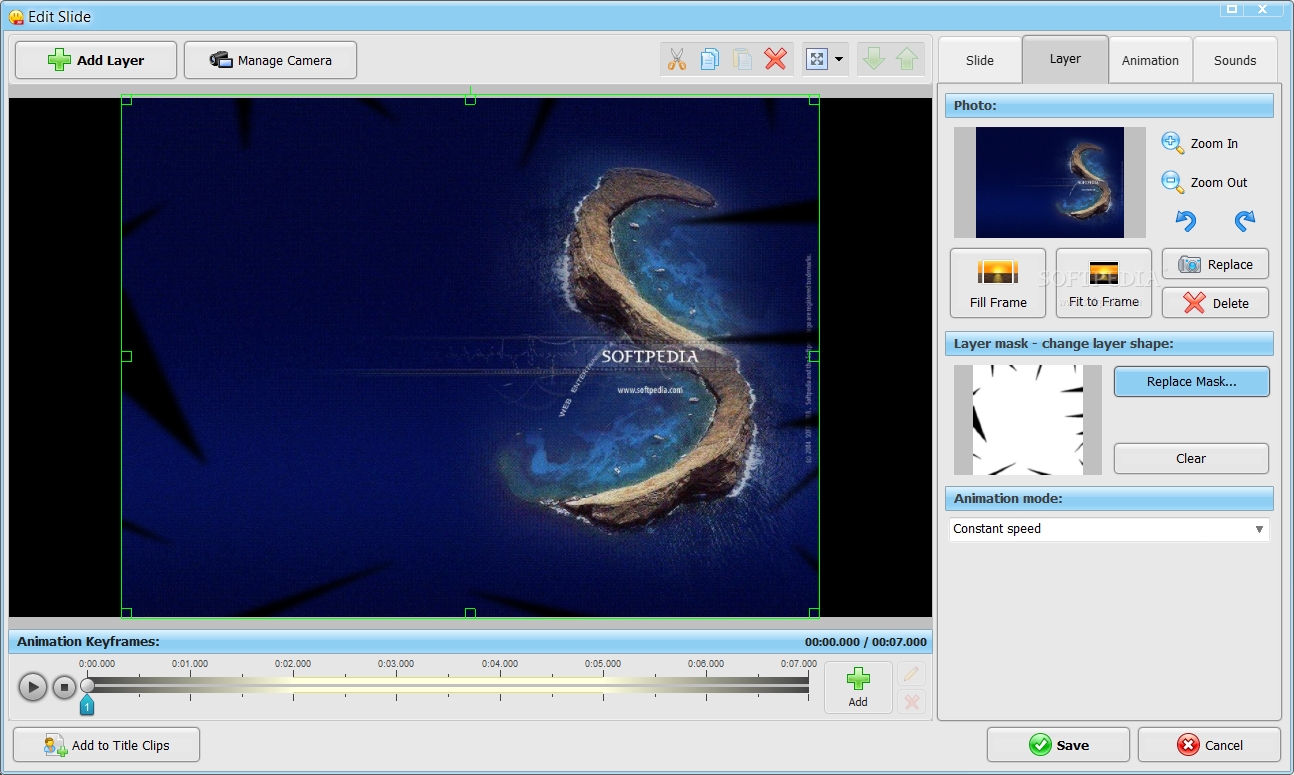Click the Copy icon in toolbar
This screenshot has width=1294, height=775.
pos(710,60)
